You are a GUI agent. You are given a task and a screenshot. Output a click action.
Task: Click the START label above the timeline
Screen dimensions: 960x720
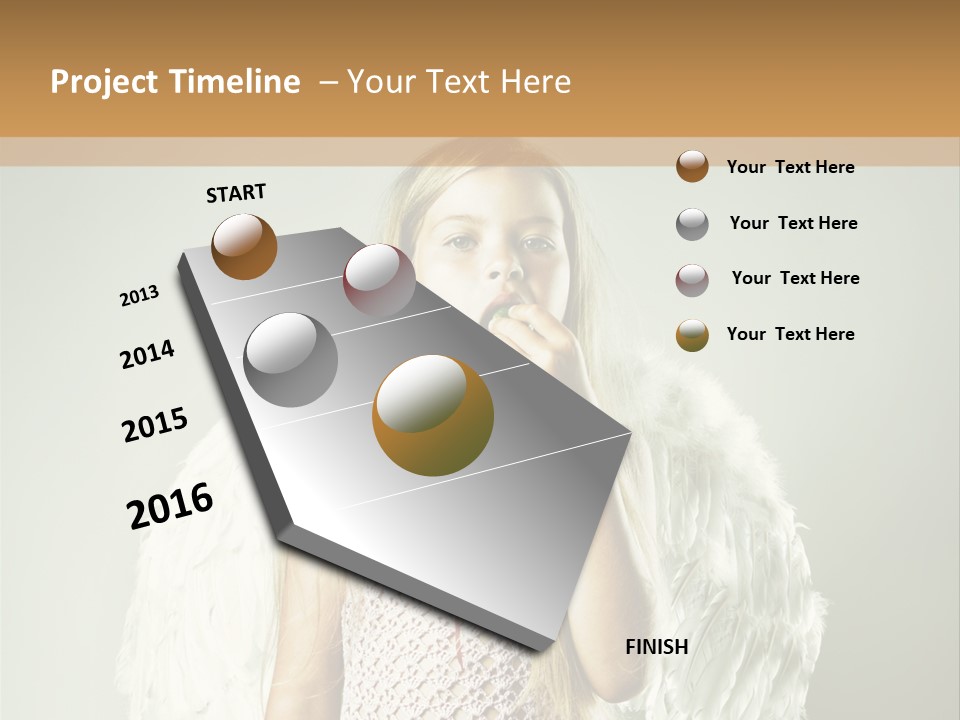click(x=235, y=194)
